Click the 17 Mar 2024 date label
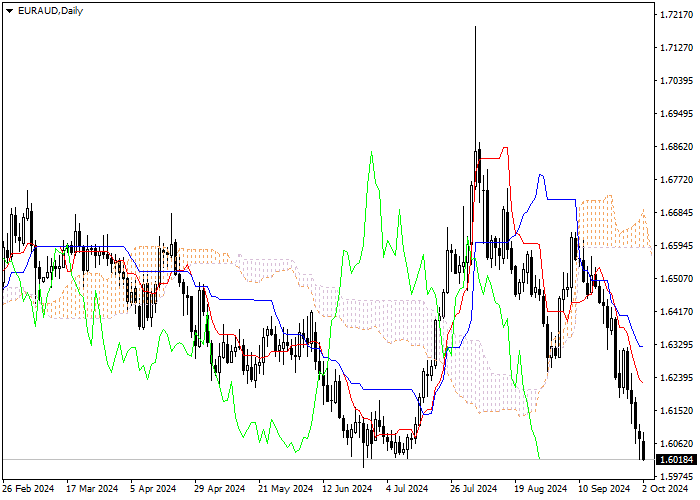Image resolution: width=700 pixels, height=500 pixels. (x=92, y=489)
